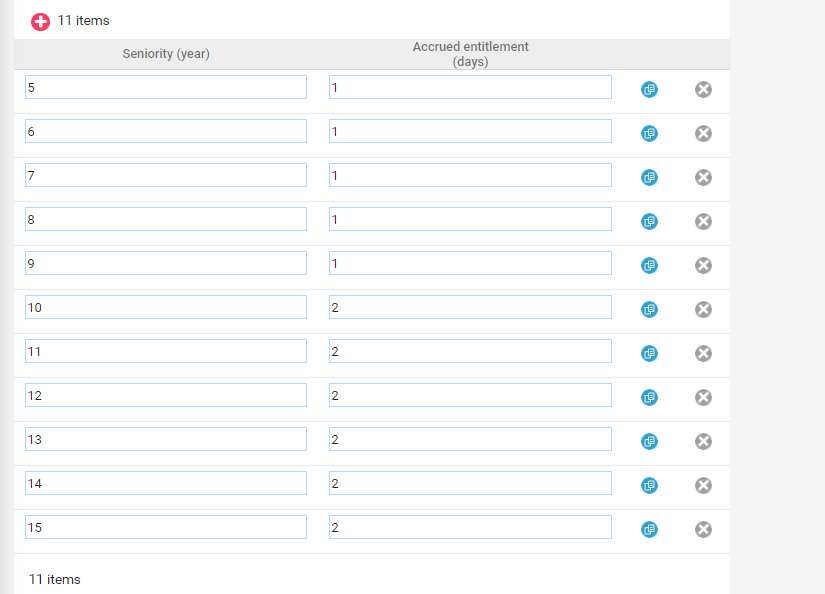Select the seniority field containing 7
825x594 pixels.
tap(166, 175)
